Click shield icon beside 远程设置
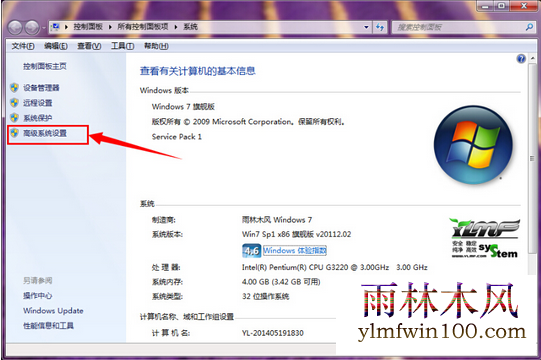This screenshot has width=541, height=360. coord(14,103)
